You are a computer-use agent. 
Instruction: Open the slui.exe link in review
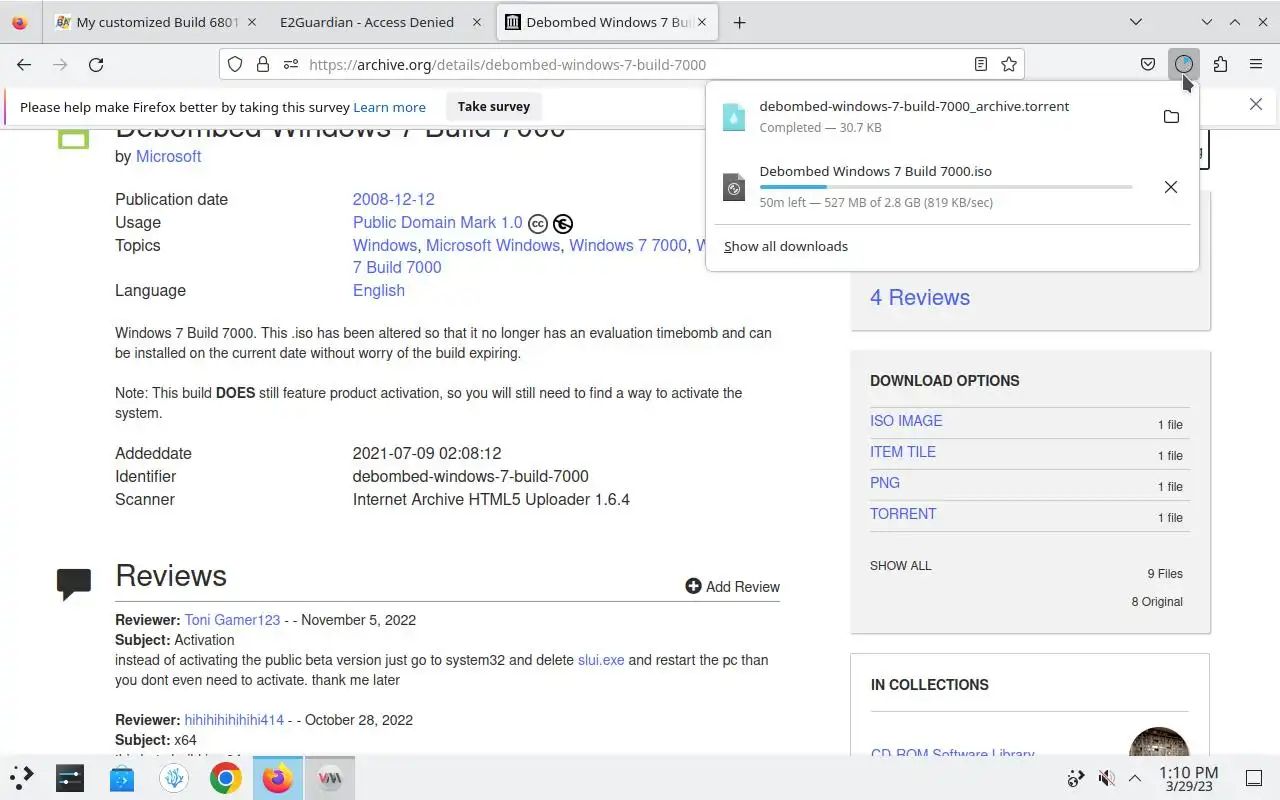[x=601, y=660]
